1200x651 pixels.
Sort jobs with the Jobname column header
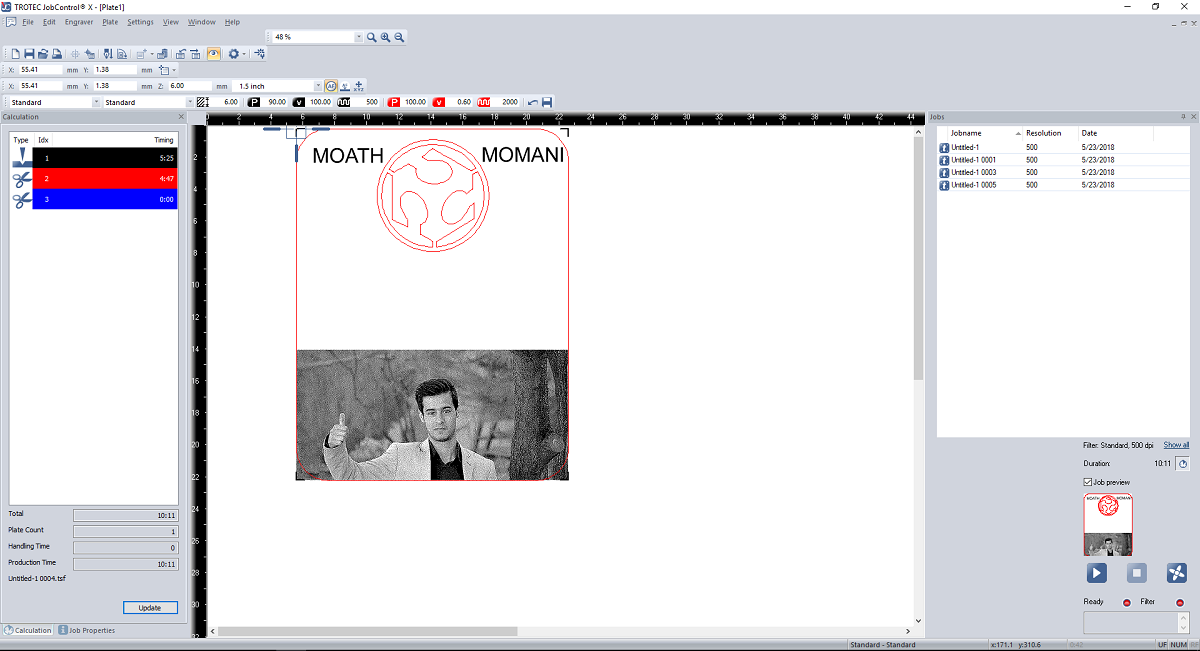point(984,133)
